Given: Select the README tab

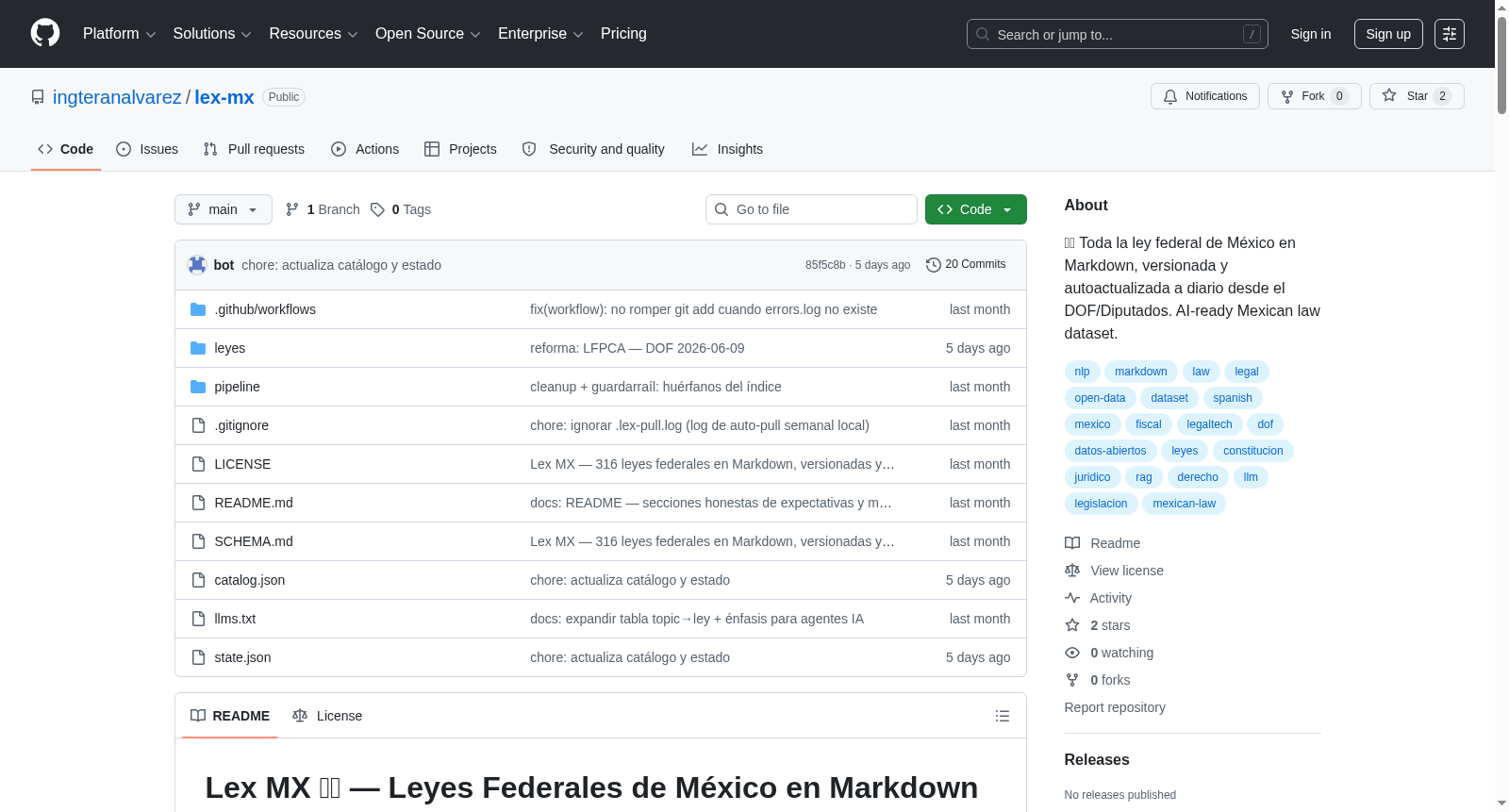Looking at the screenshot, I should pos(230,716).
